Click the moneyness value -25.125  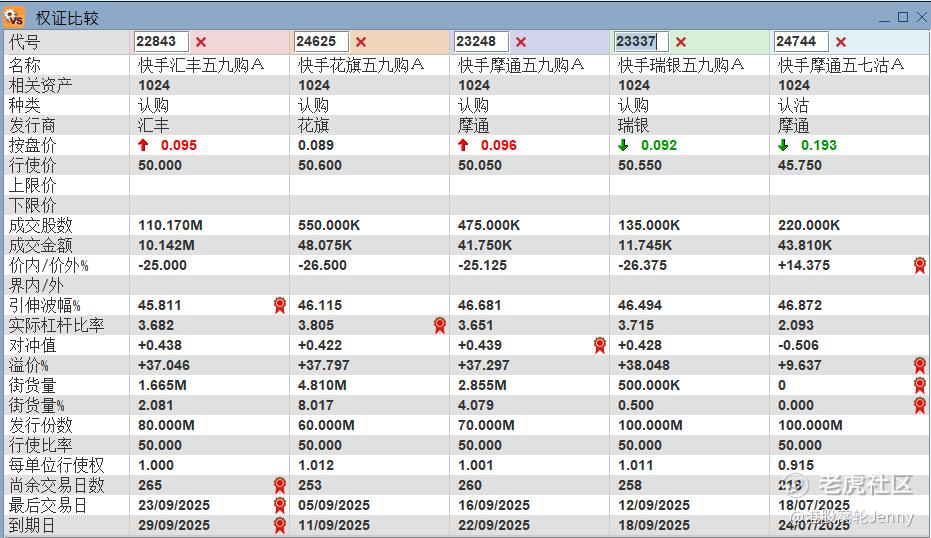pos(482,265)
